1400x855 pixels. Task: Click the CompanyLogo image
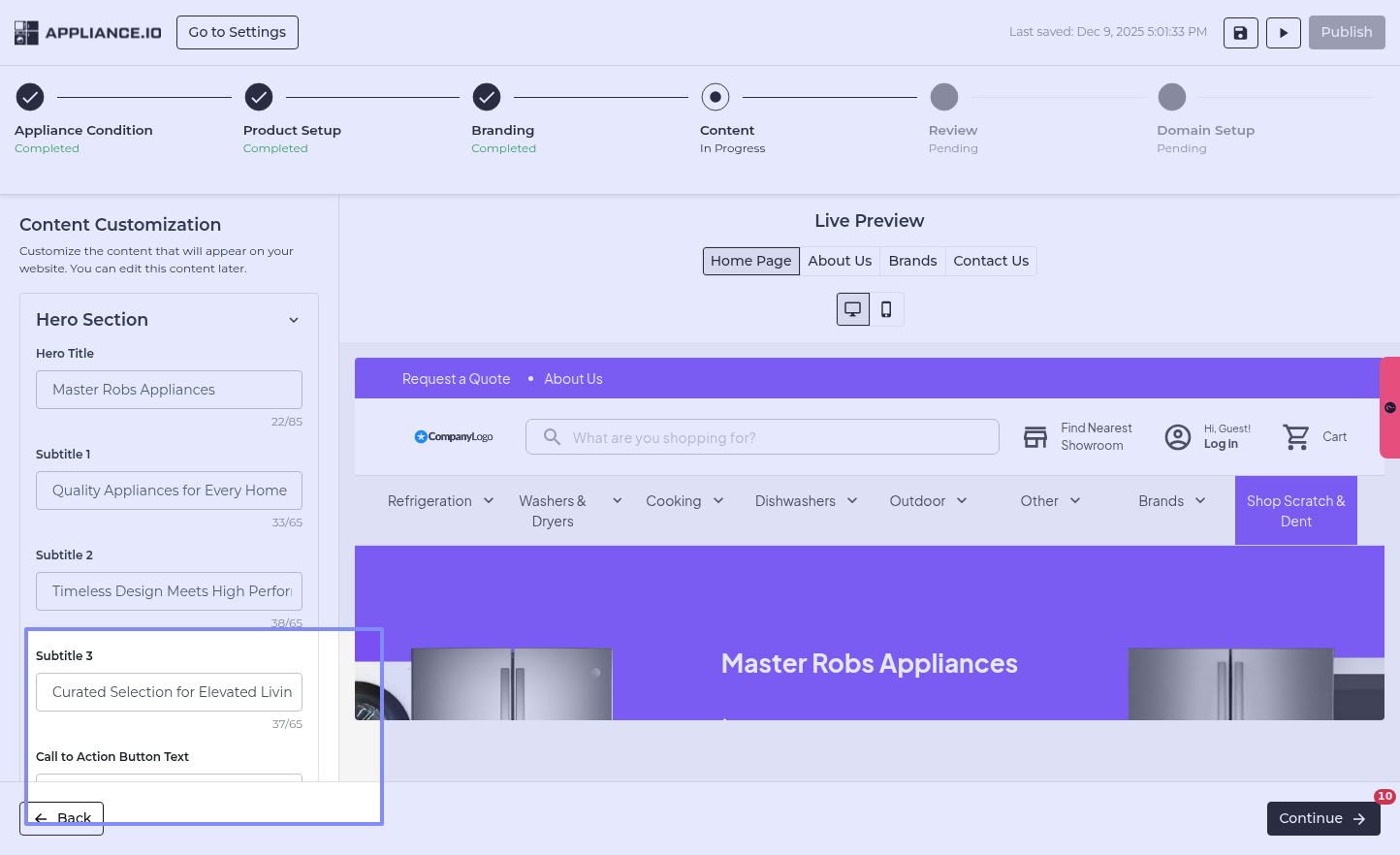[x=454, y=437]
